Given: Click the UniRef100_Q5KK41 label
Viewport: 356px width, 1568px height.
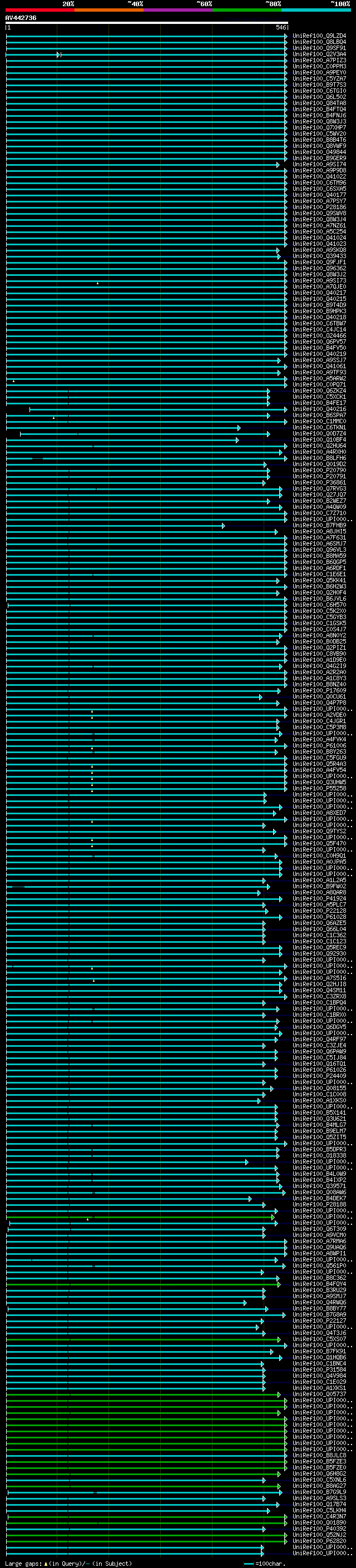Looking at the screenshot, I should tap(319, 580).
